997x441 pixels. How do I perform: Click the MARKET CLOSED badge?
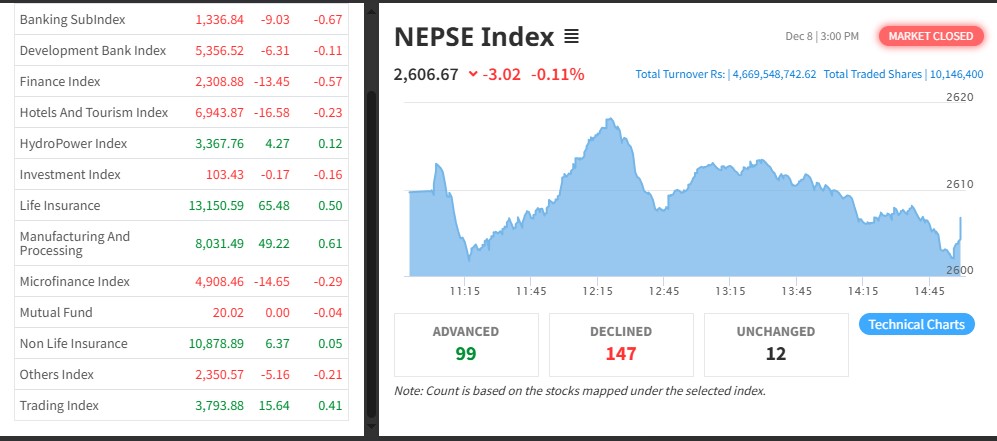pos(930,36)
